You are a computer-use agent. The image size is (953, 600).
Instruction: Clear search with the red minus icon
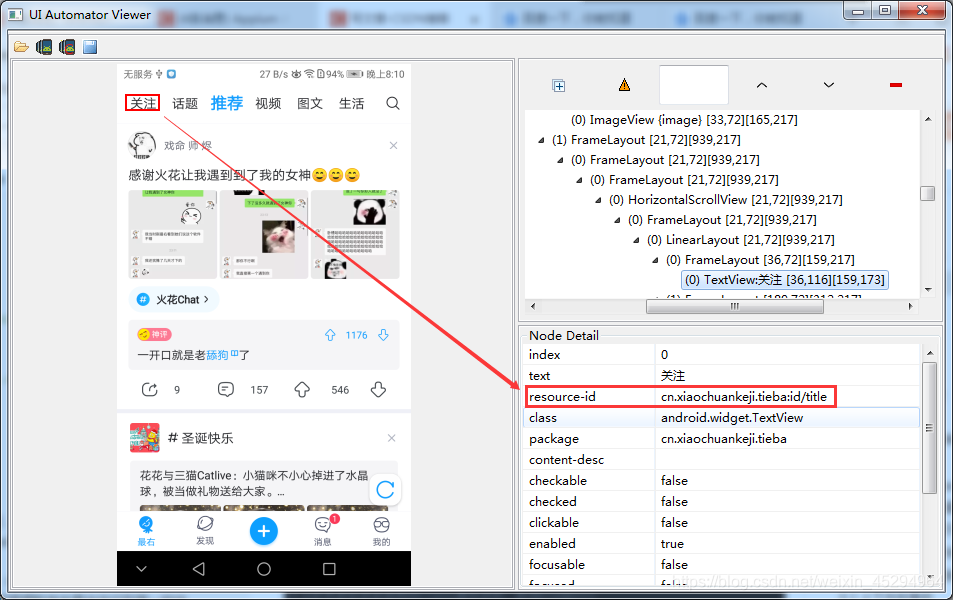pyautogui.click(x=895, y=85)
